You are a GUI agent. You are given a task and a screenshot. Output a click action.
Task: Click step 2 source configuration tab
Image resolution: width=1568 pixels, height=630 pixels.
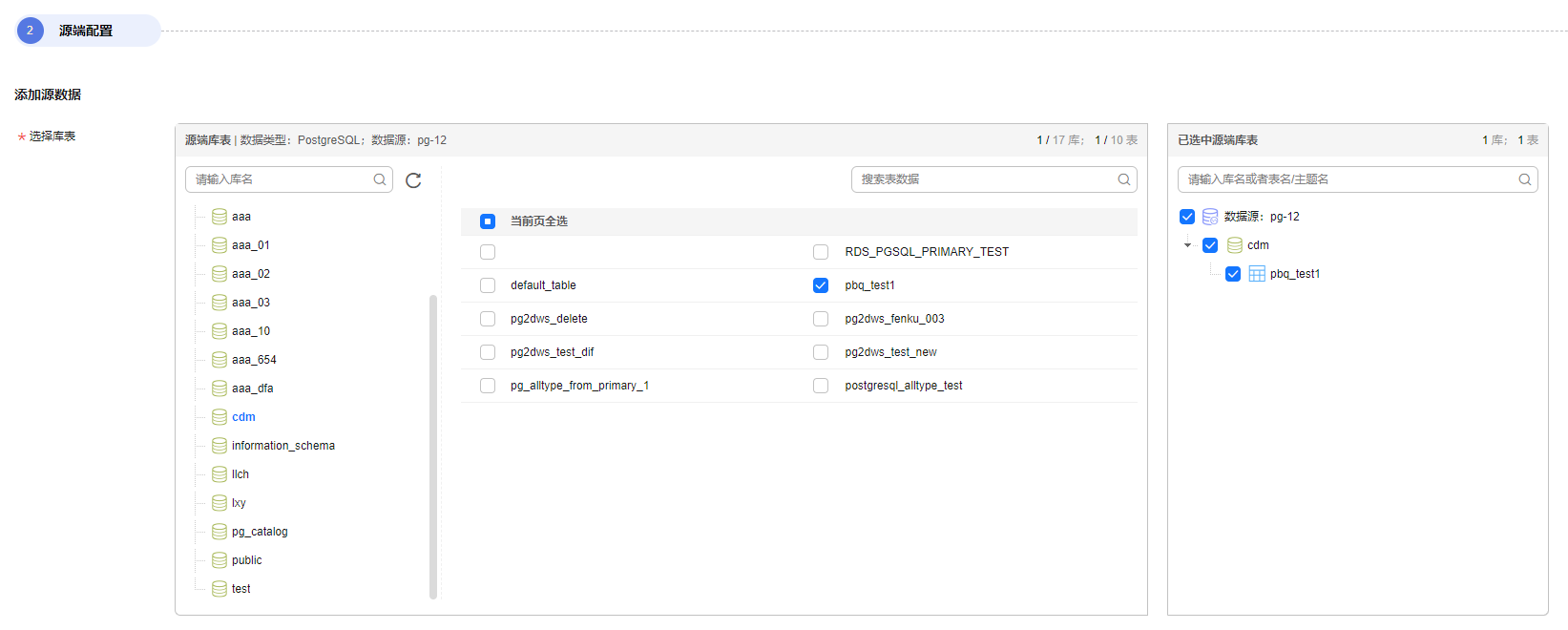[87, 31]
